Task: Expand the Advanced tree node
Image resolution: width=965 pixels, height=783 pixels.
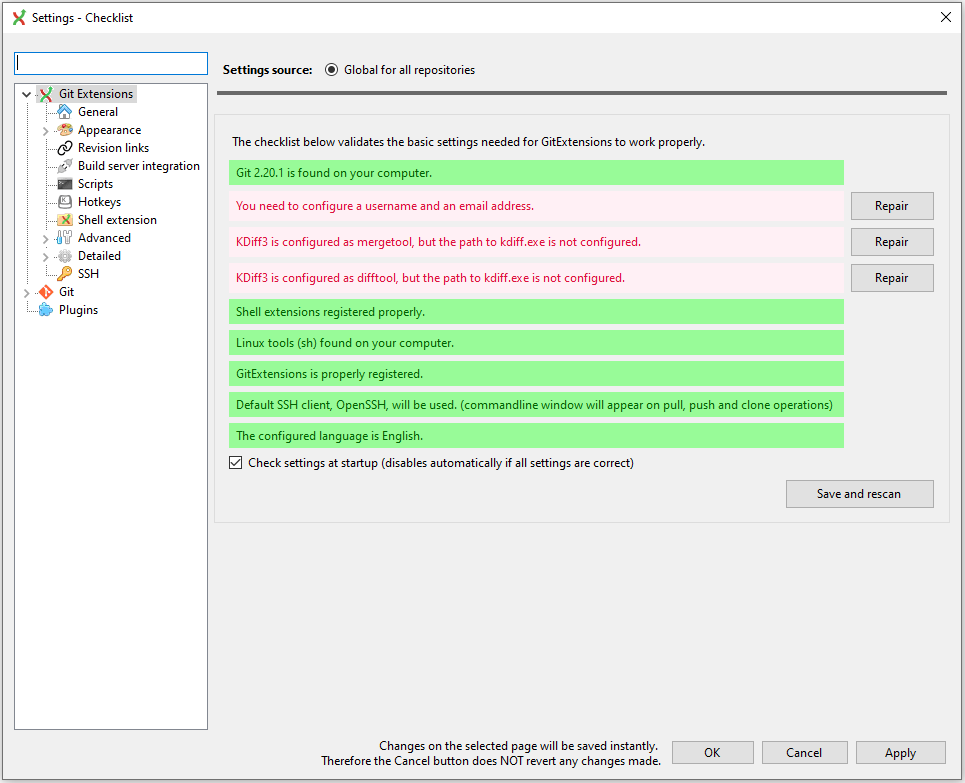Action: [x=45, y=238]
